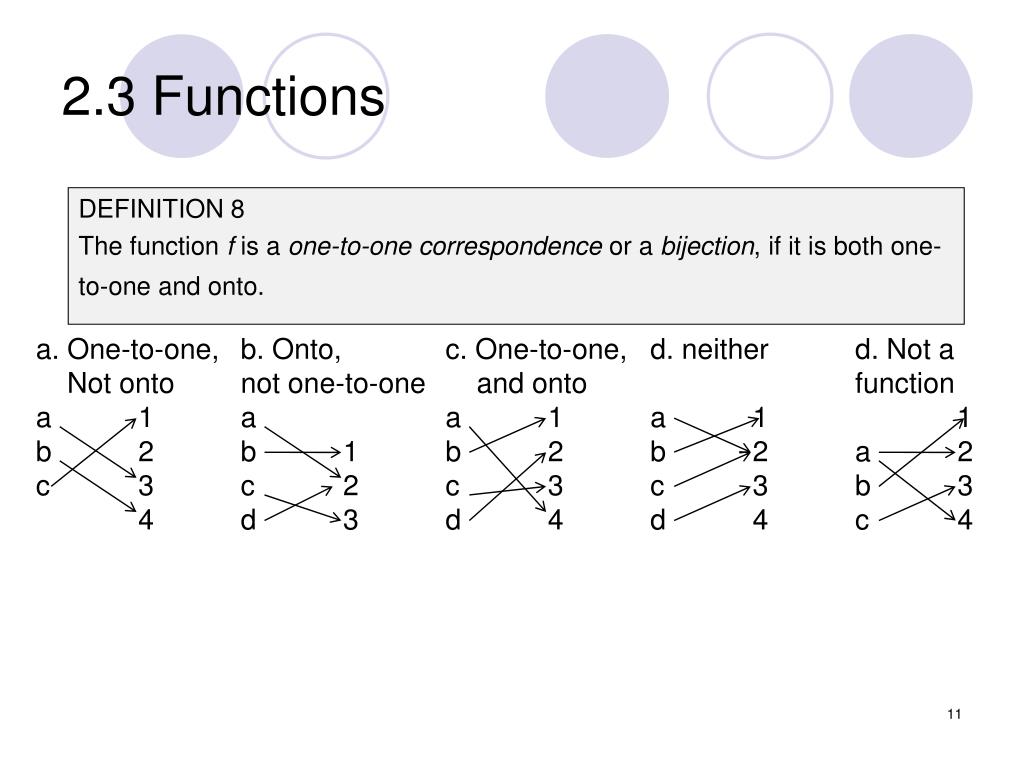
Task: Select the 'b. Onto, not one-to-one' label
Action: click(x=333, y=366)
